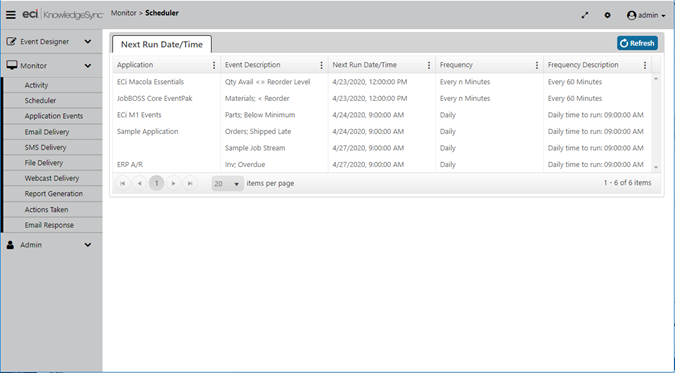
Task: Sort by Next Run Date/Time column header
Action: (365, 65)
